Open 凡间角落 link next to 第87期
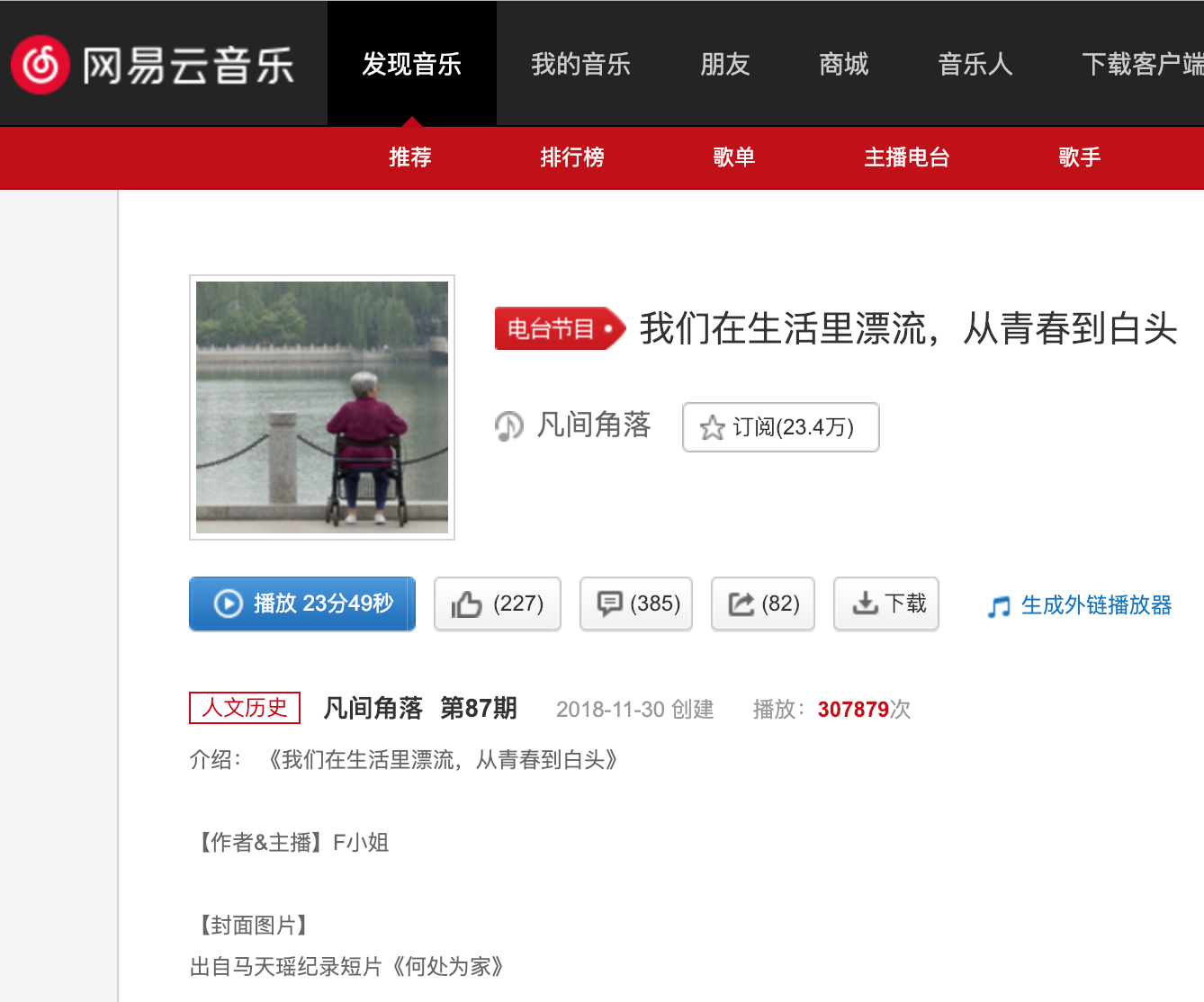This screenshot has height=1002, width=1204. pyautogui.click(x=373, y=709)
